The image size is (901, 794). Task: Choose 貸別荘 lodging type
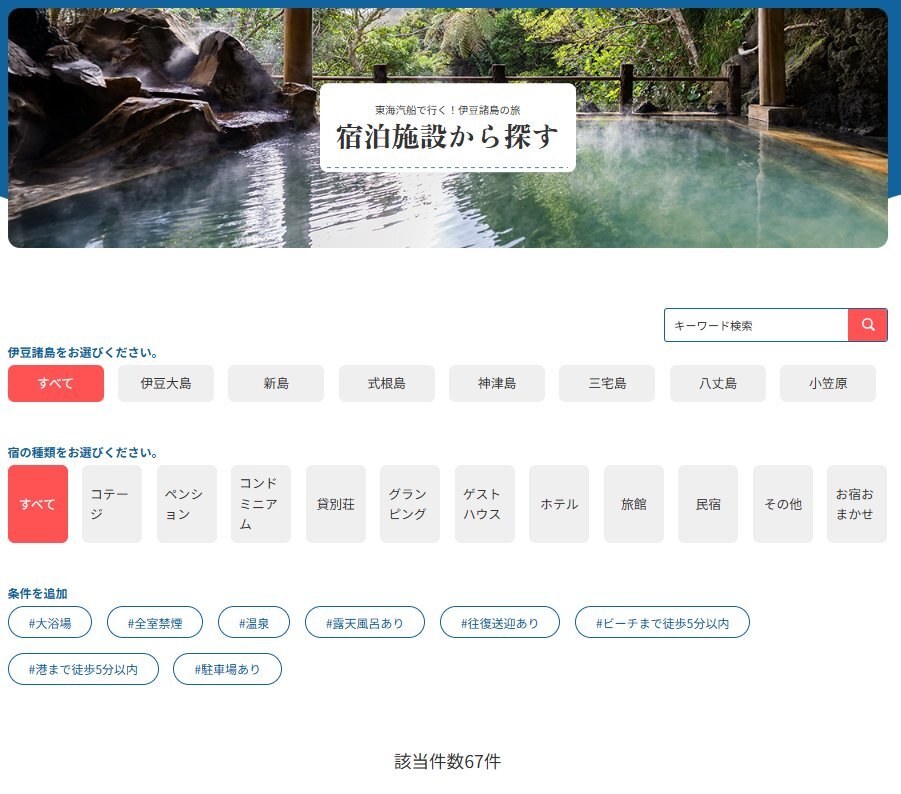point(336,504)
